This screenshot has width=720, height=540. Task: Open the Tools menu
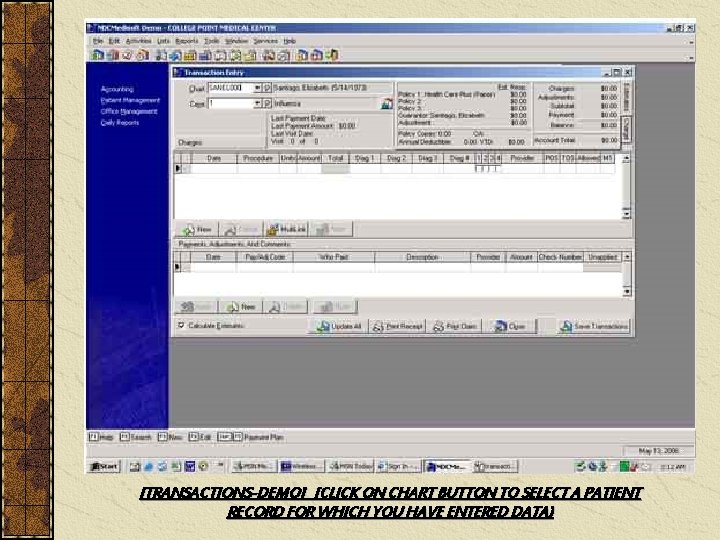211,41
